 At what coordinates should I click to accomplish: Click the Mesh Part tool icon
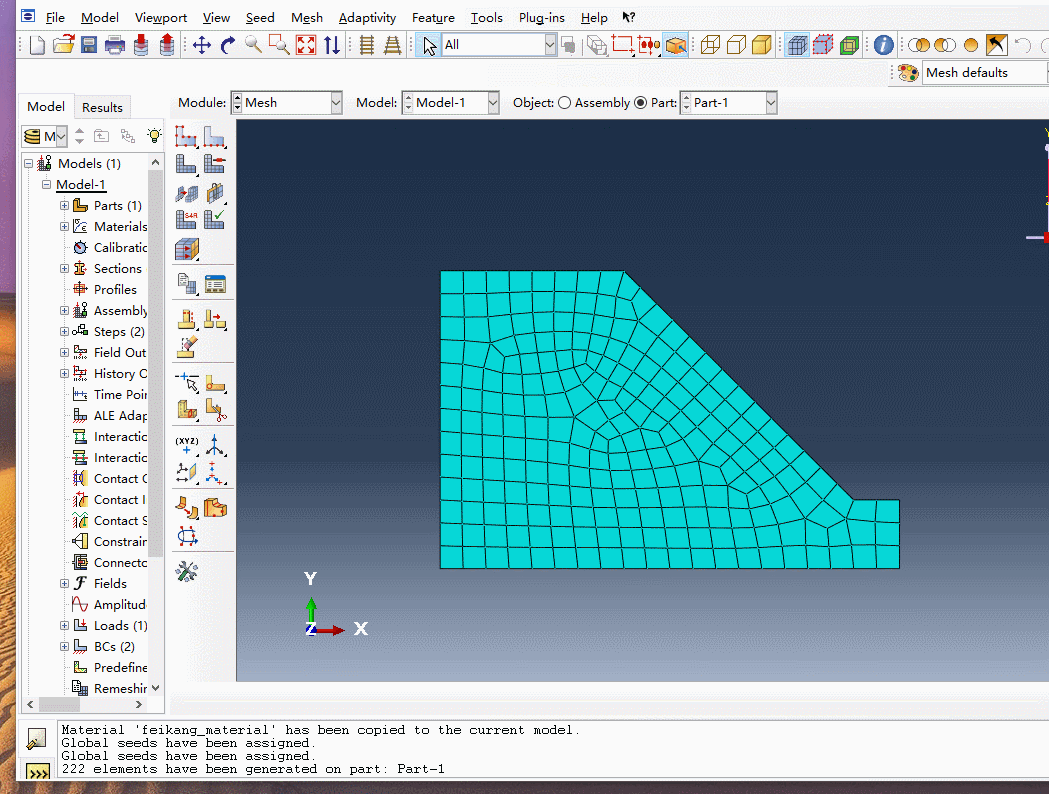pyautogui.click(x=186, y=164)
